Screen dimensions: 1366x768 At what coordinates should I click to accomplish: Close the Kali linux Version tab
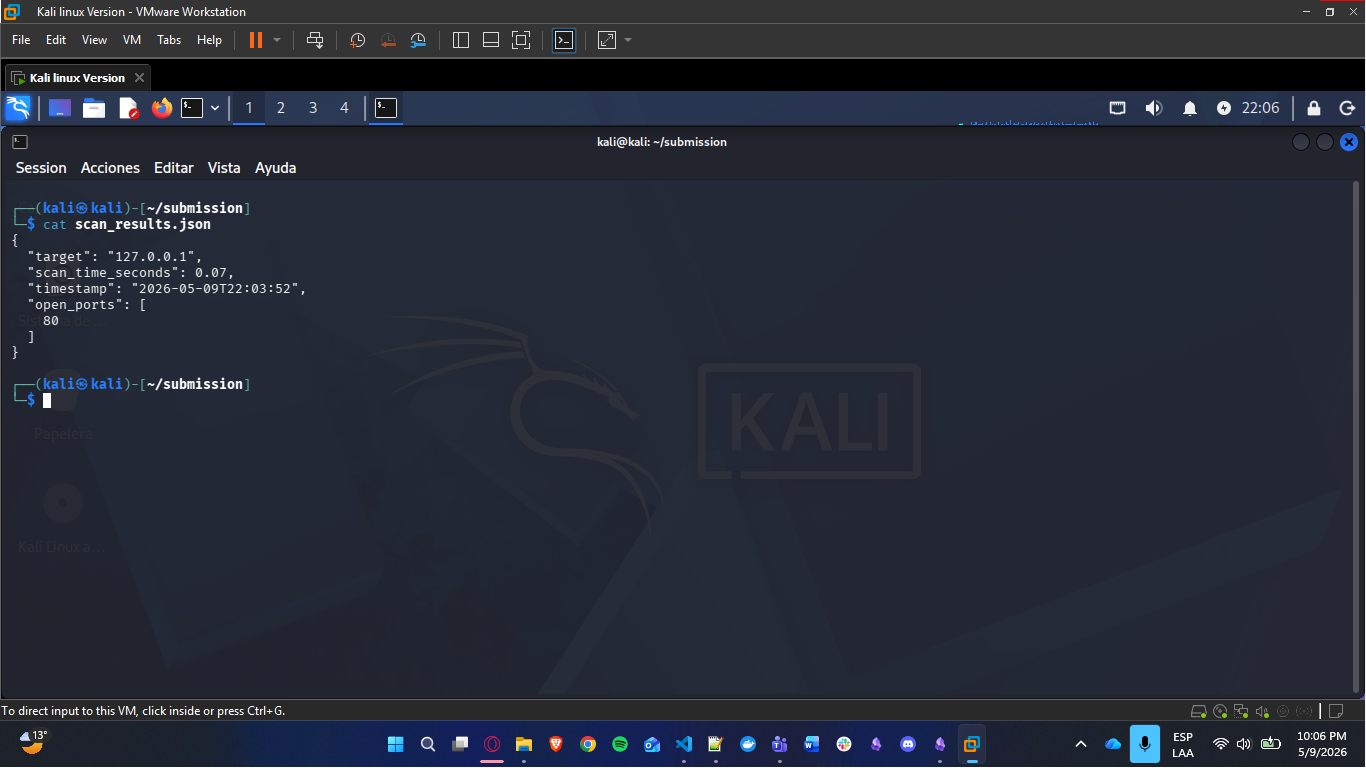click(x=139, y=78)
